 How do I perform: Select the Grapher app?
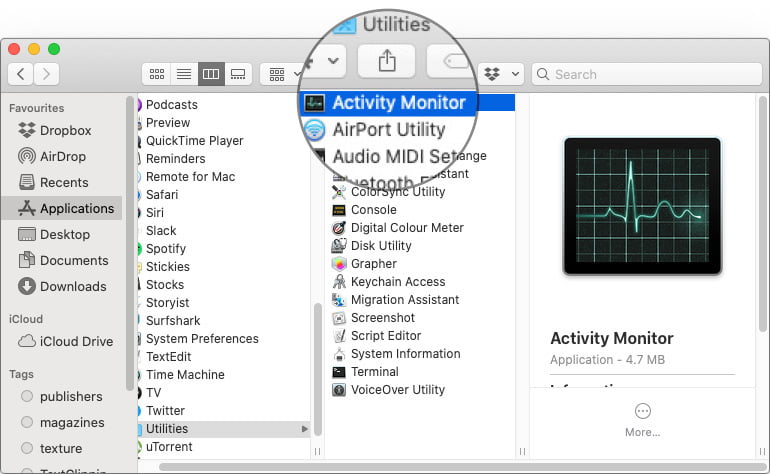click(x=373, y=264)
